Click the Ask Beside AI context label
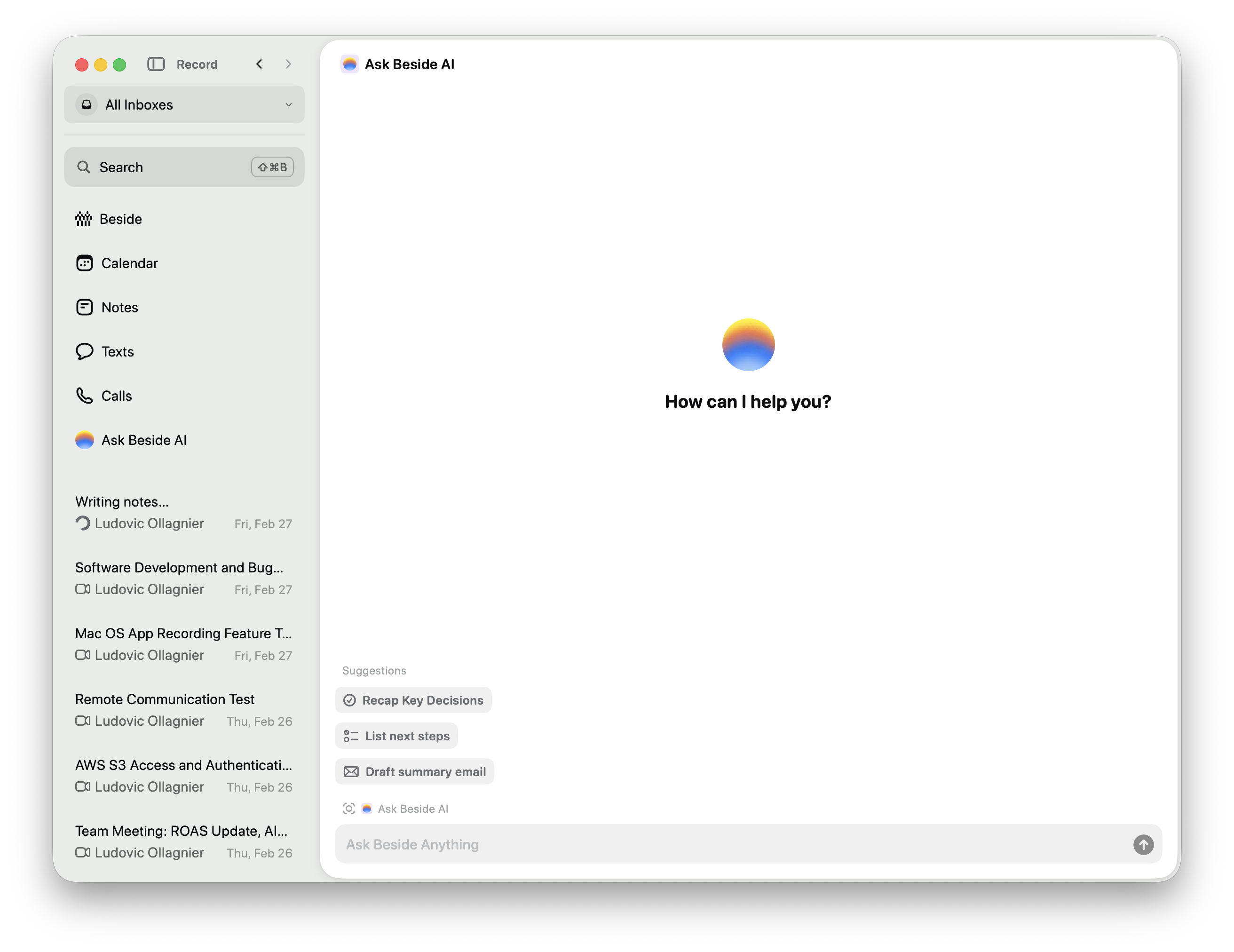Viewport: 1234px width, 952px height. coord(413,809)
